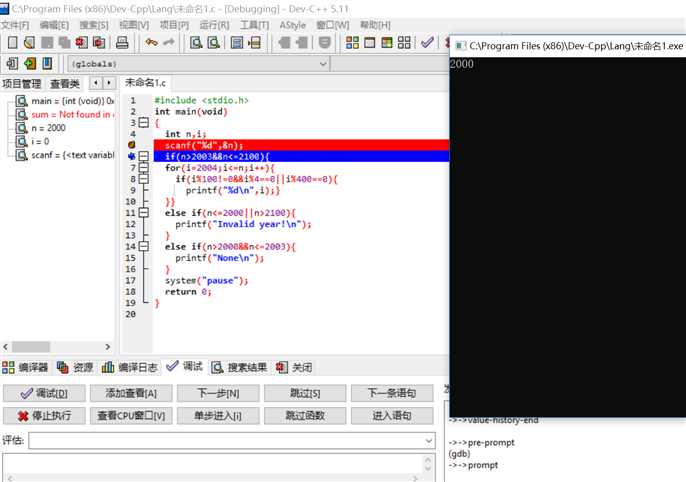
Task: Click the current-line arrow marker in gutter
Action: (x=131, y=156)
